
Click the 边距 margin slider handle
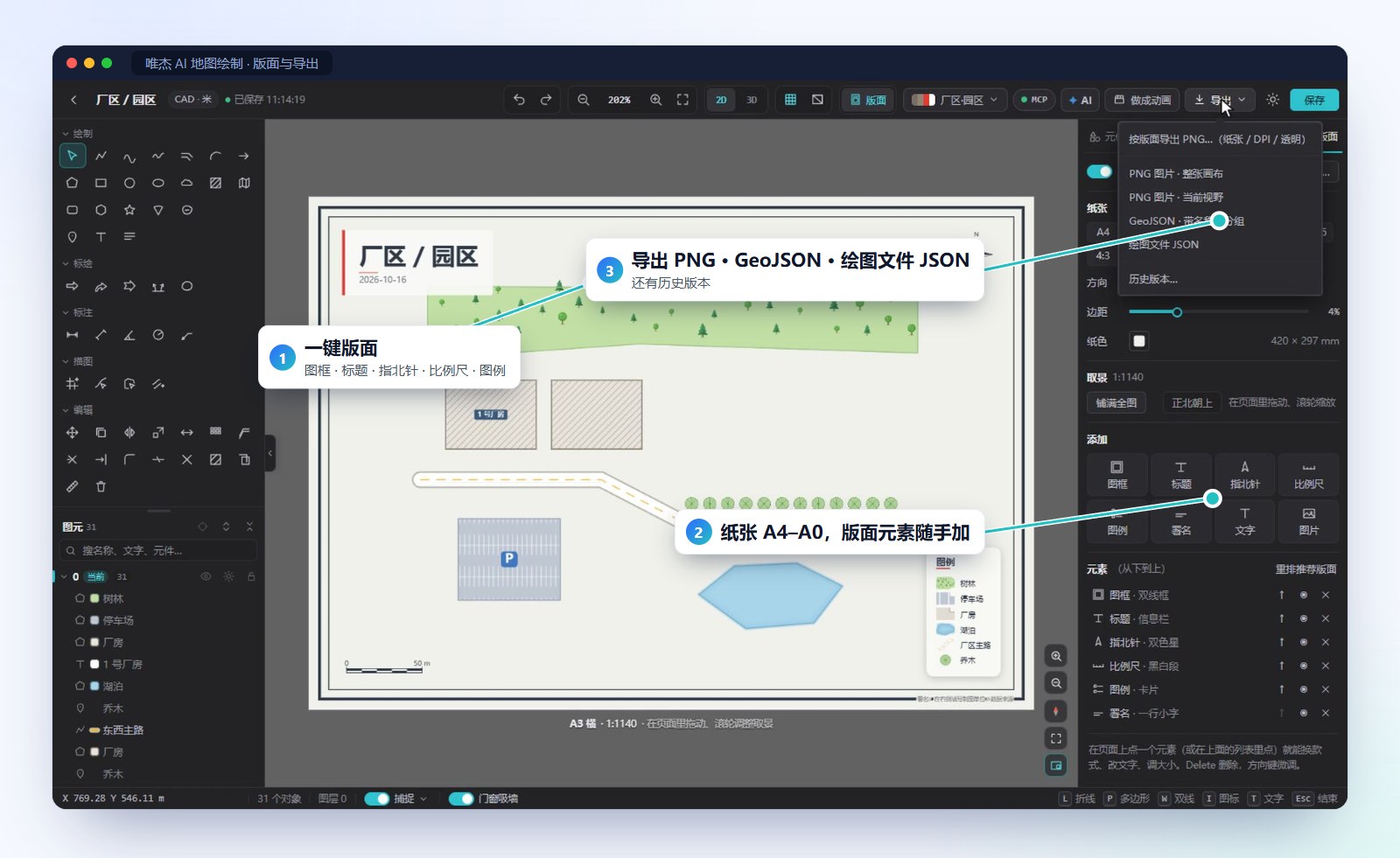[1177, 312]
